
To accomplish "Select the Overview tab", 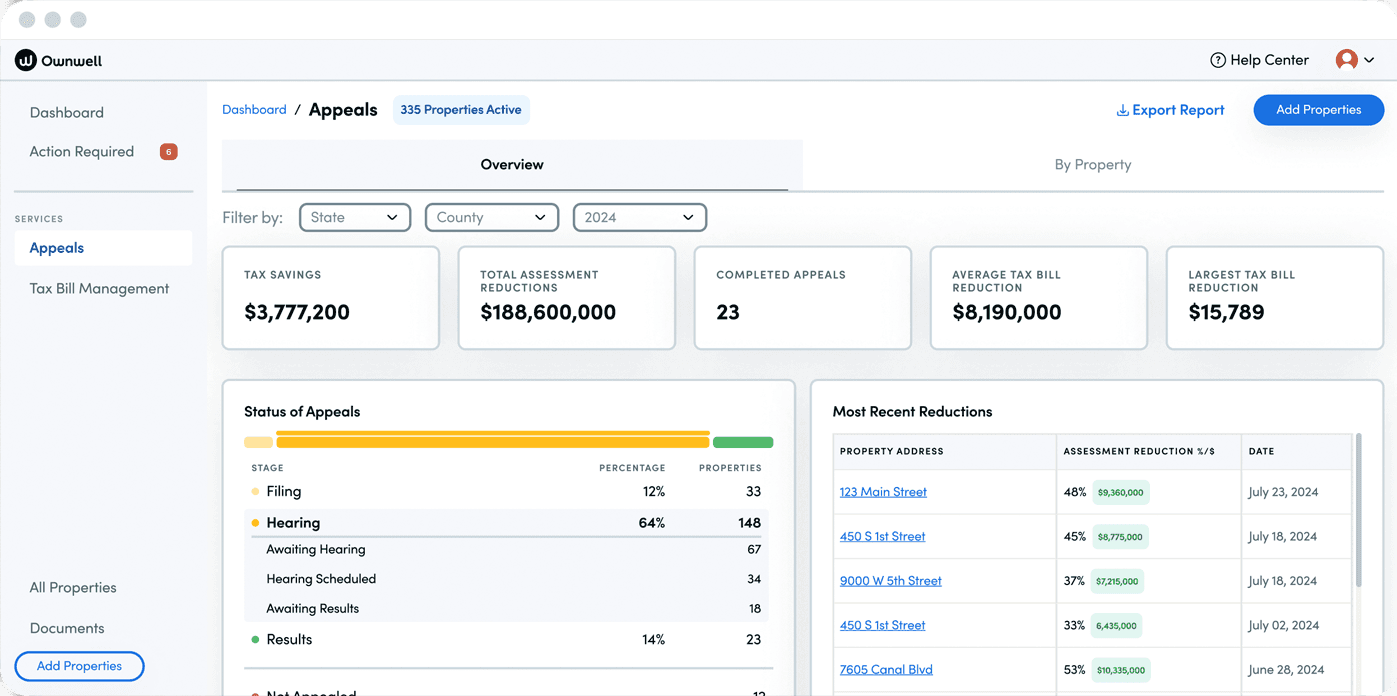I will coord(511,165).
